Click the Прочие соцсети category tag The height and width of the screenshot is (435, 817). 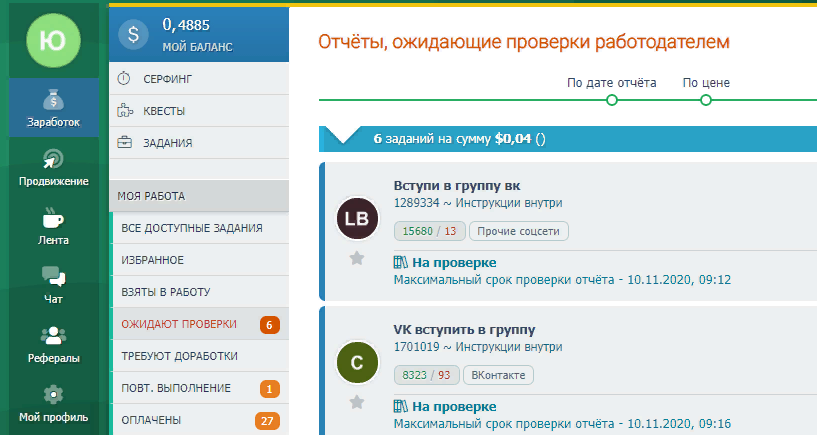pyautogui.click(x=519, y=231)
